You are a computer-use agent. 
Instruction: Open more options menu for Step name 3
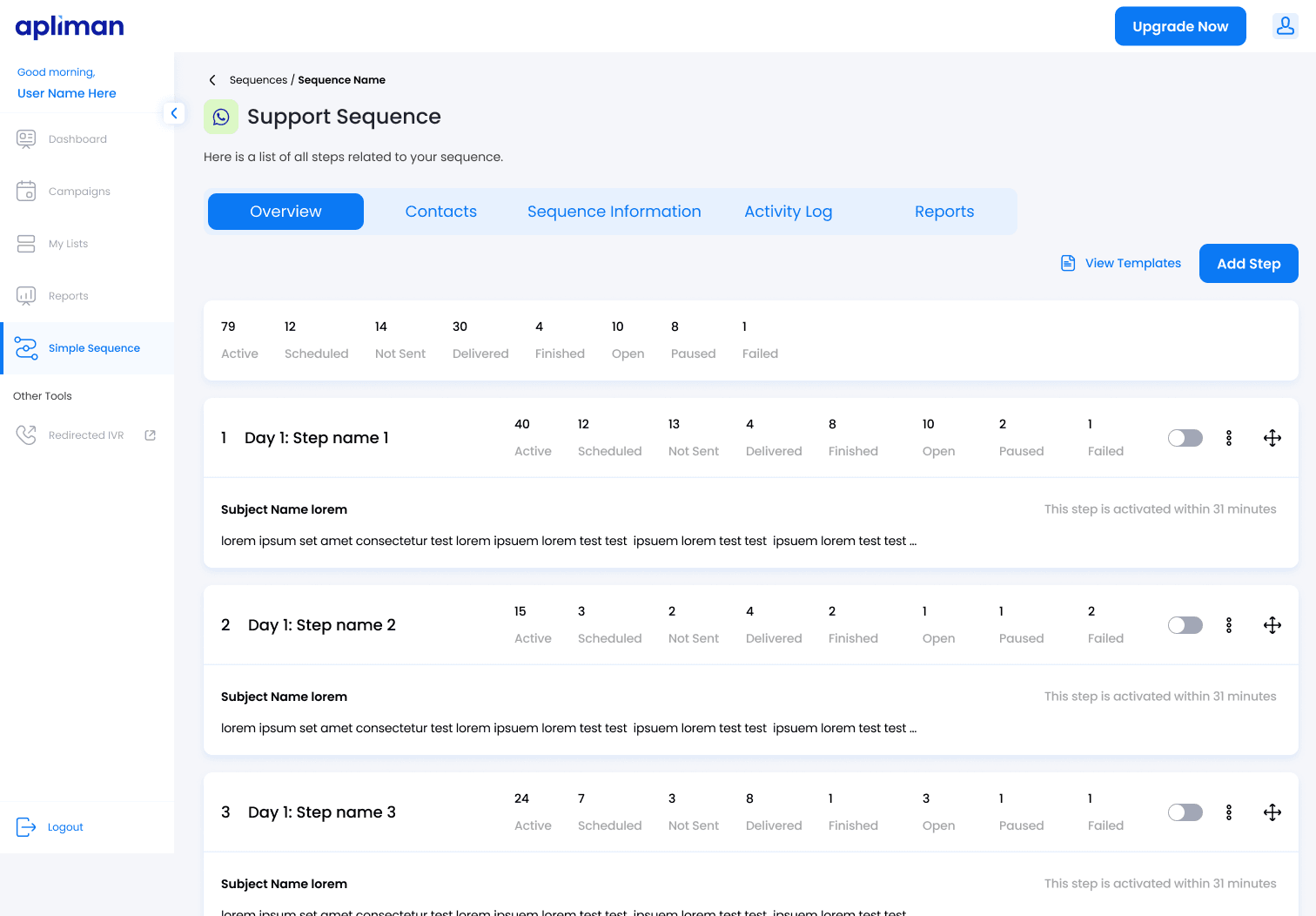[x=1229, y=812]
